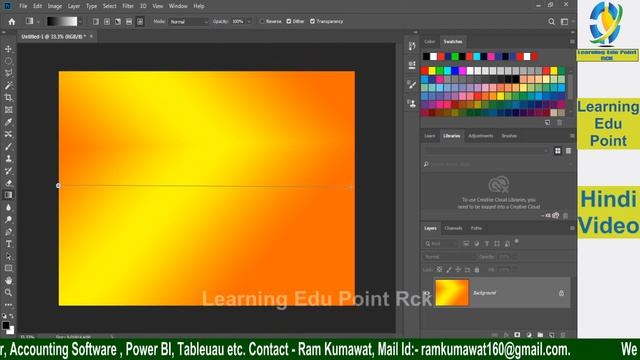
Task: Select the History Brush tool
Action: (x=8, y=171)
